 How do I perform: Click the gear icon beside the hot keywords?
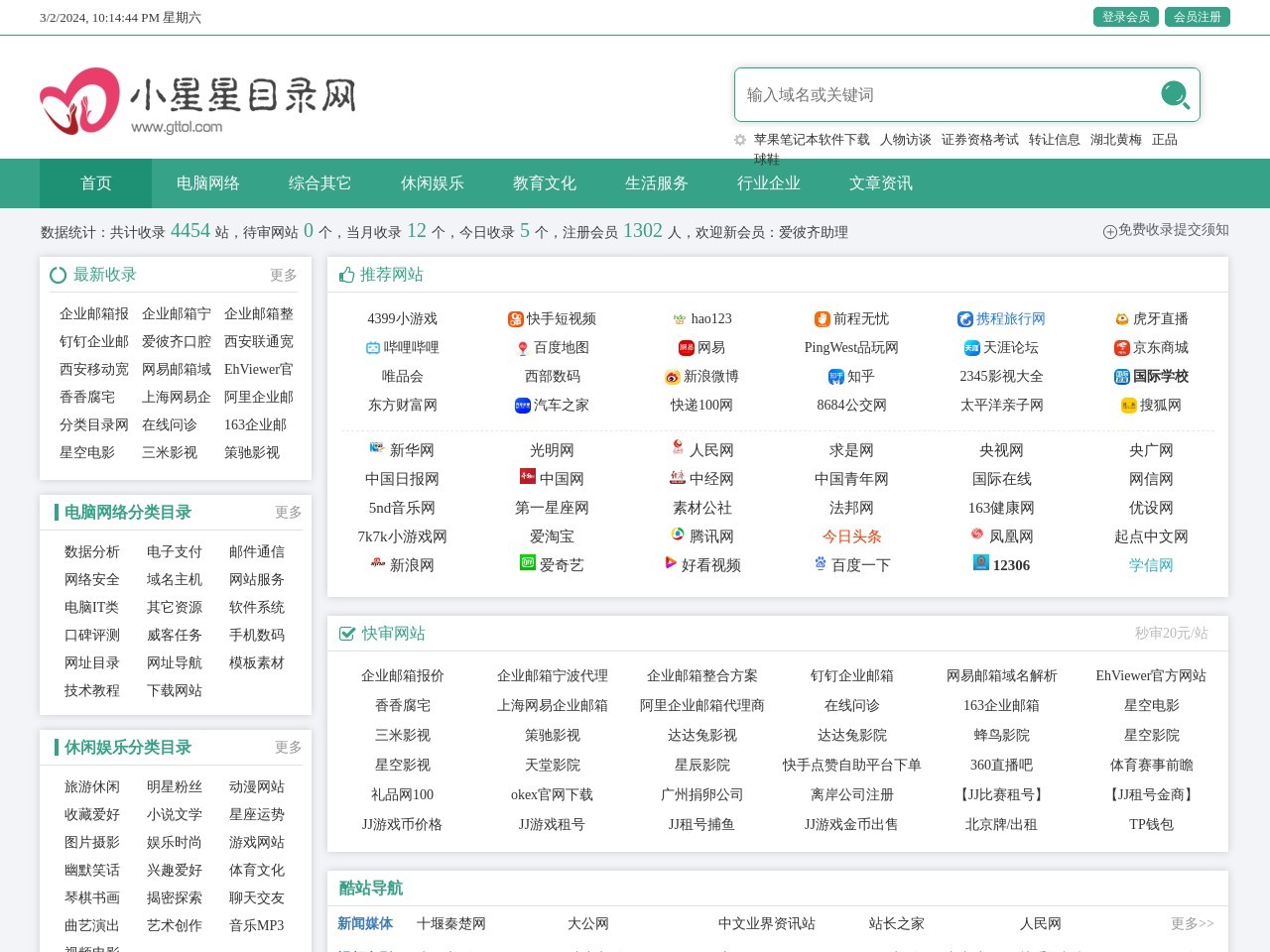[x=738, y=140]
